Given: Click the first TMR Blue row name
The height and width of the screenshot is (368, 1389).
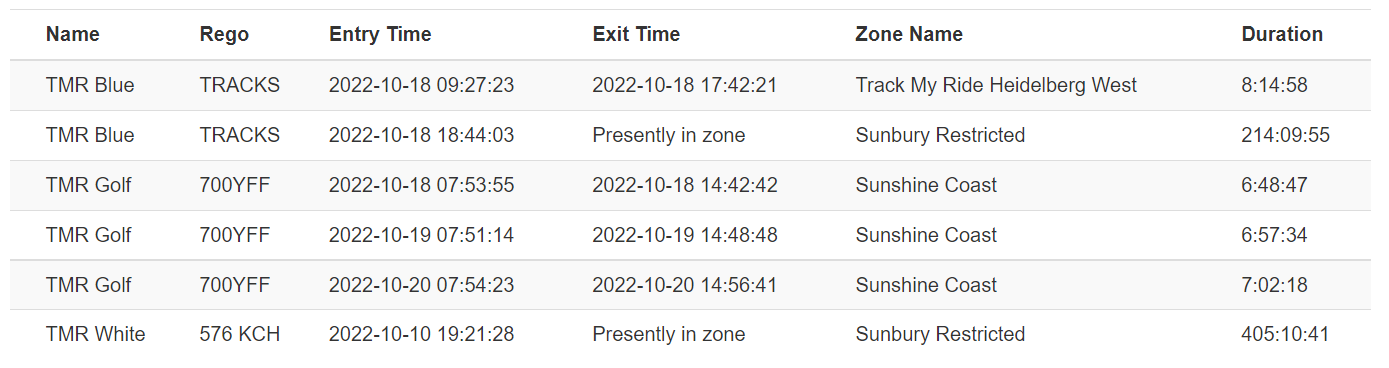Looking at the screenshot, I should point(90,85).
